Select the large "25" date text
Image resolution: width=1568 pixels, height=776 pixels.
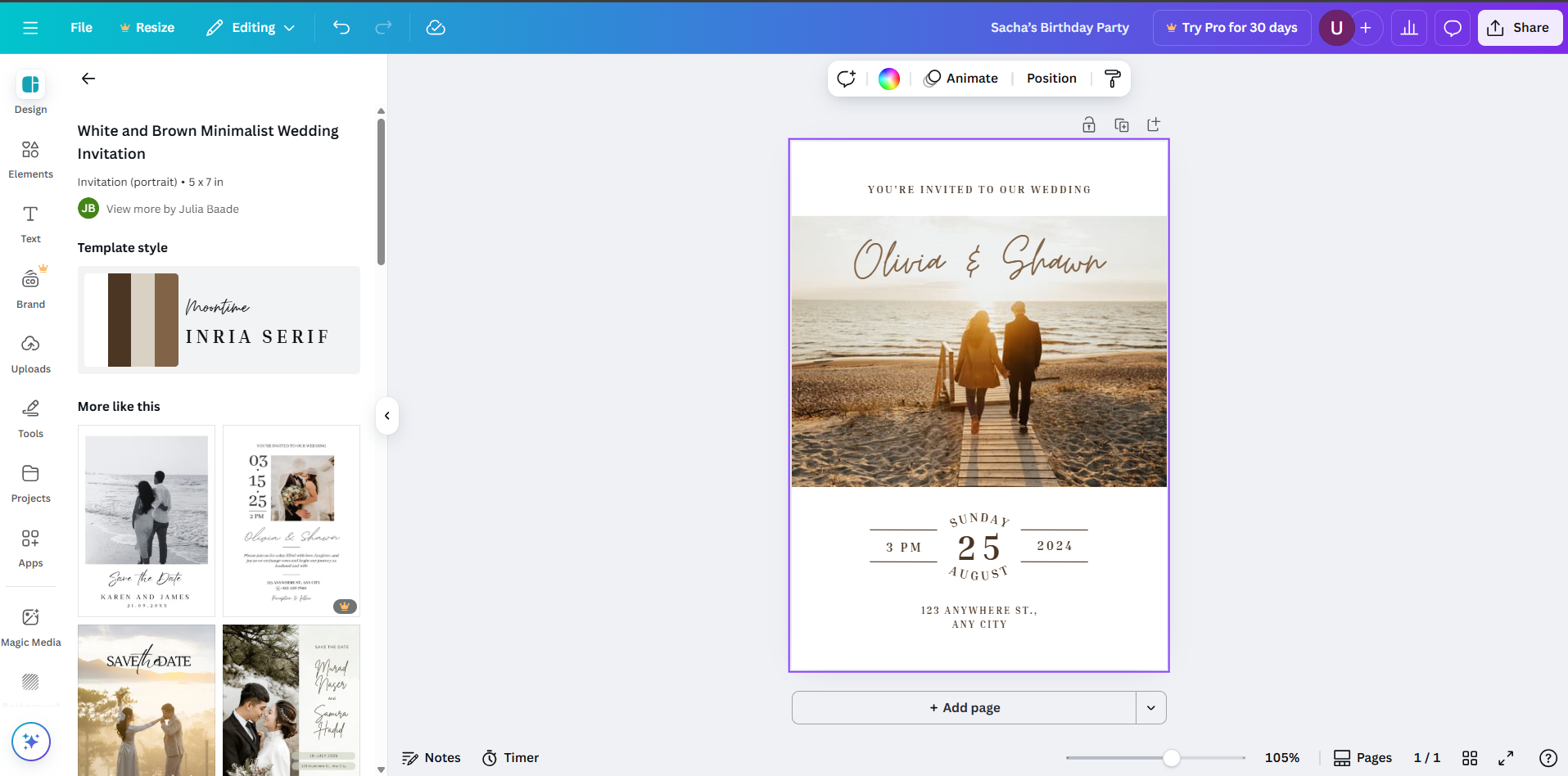979,548
